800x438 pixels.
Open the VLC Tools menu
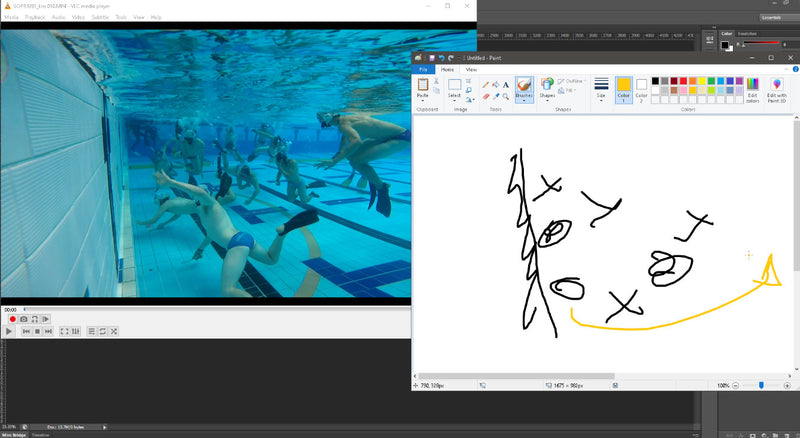[121, 17]
